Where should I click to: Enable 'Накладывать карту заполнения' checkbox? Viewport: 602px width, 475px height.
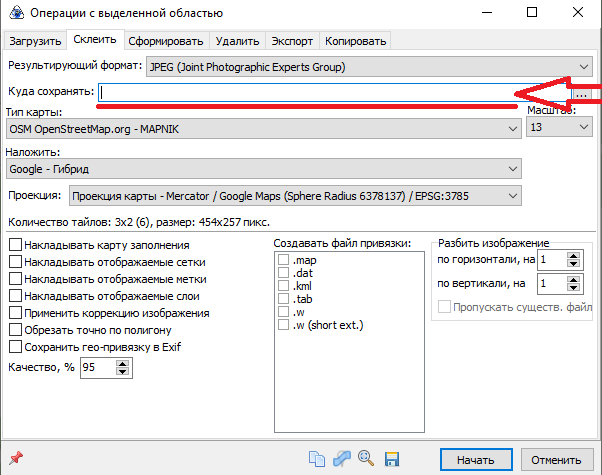coord(15,245)
